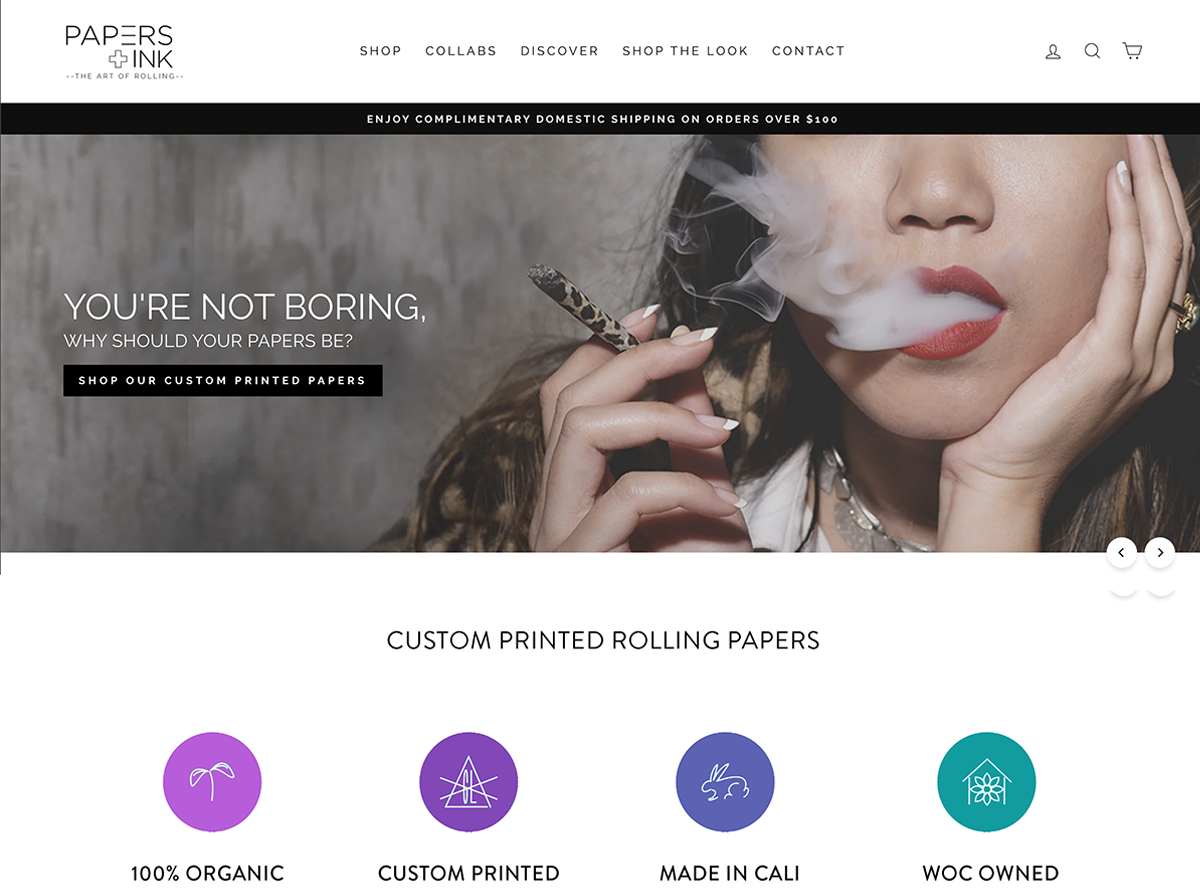Click the 100% Organic label
This screenshot has width=1200, height=895.
[x=208, y=873]
